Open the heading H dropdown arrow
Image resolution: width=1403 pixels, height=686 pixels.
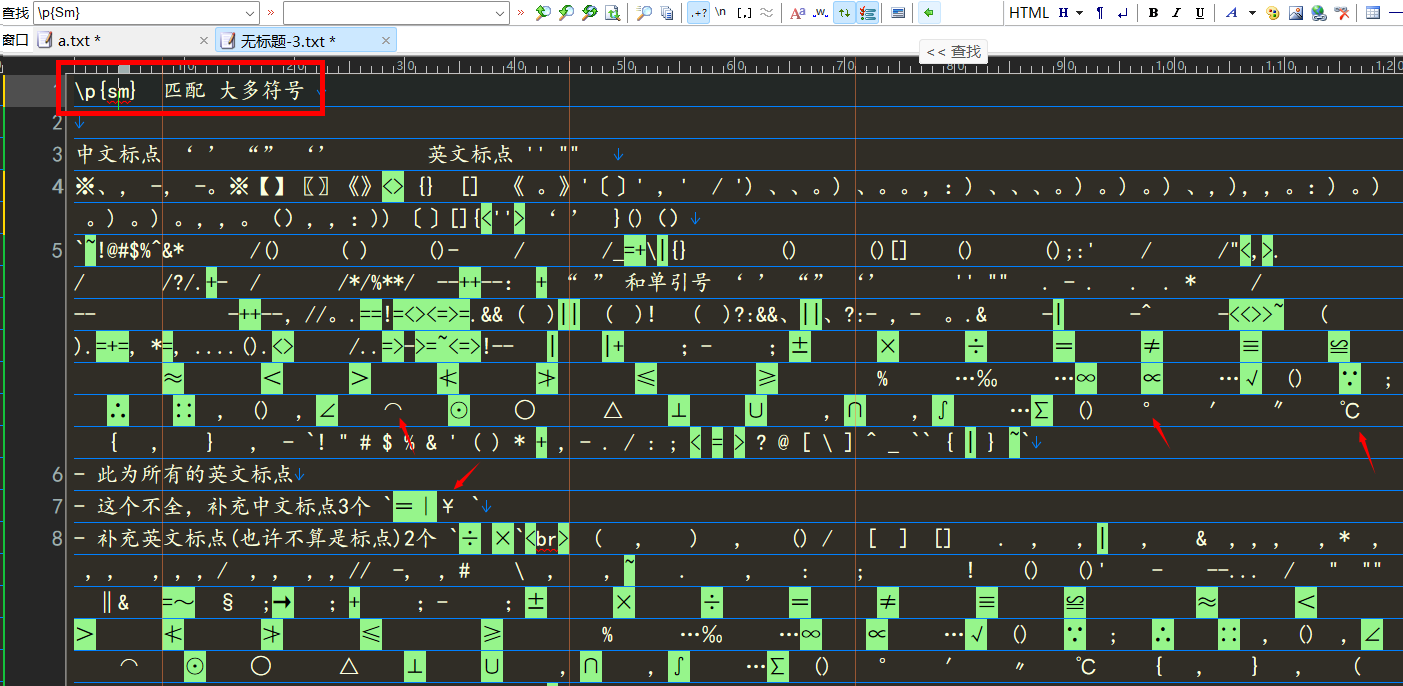(1081, 13)
